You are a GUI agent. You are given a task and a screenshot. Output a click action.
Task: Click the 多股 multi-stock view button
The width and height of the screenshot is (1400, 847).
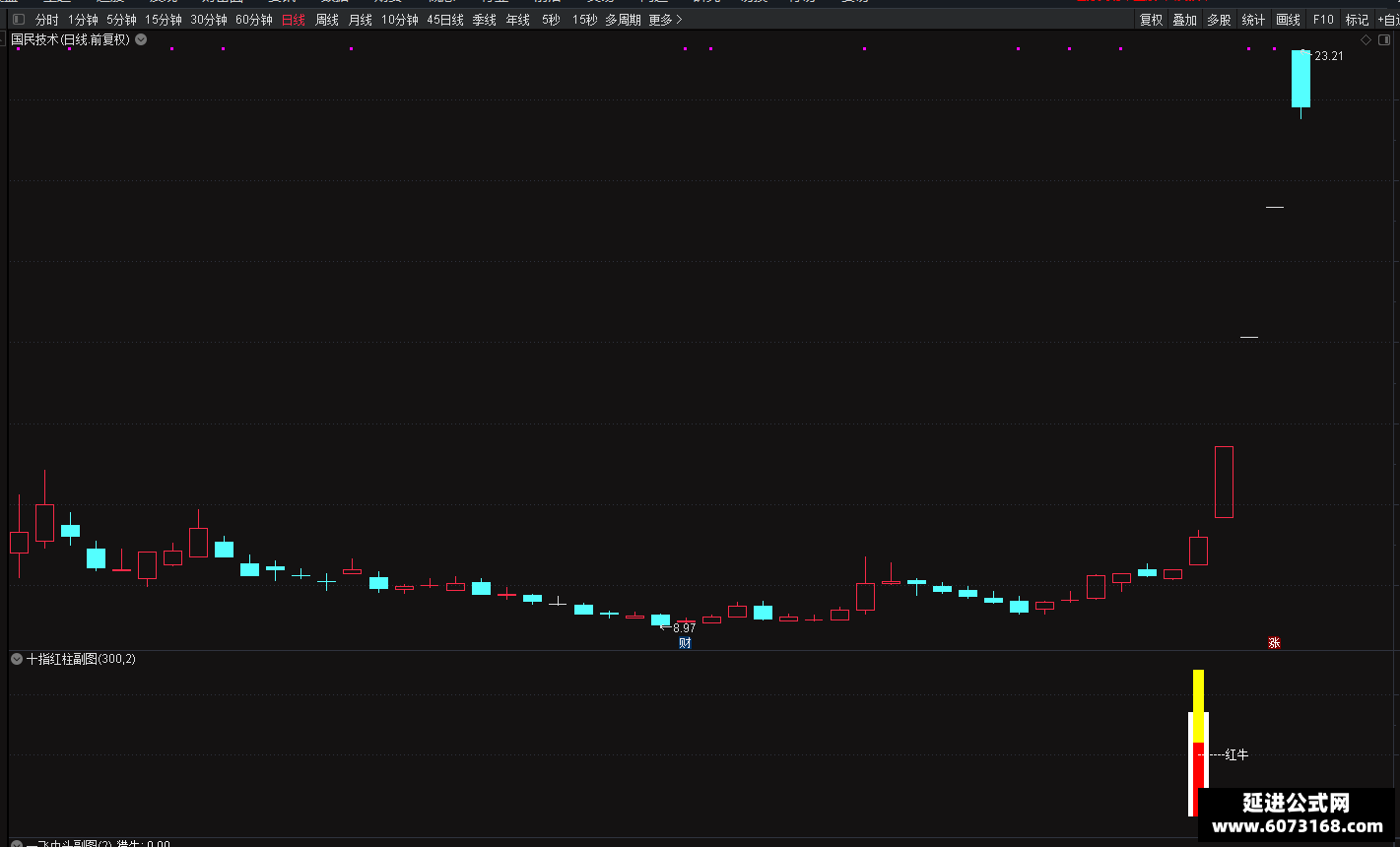tap(1219, 20)
